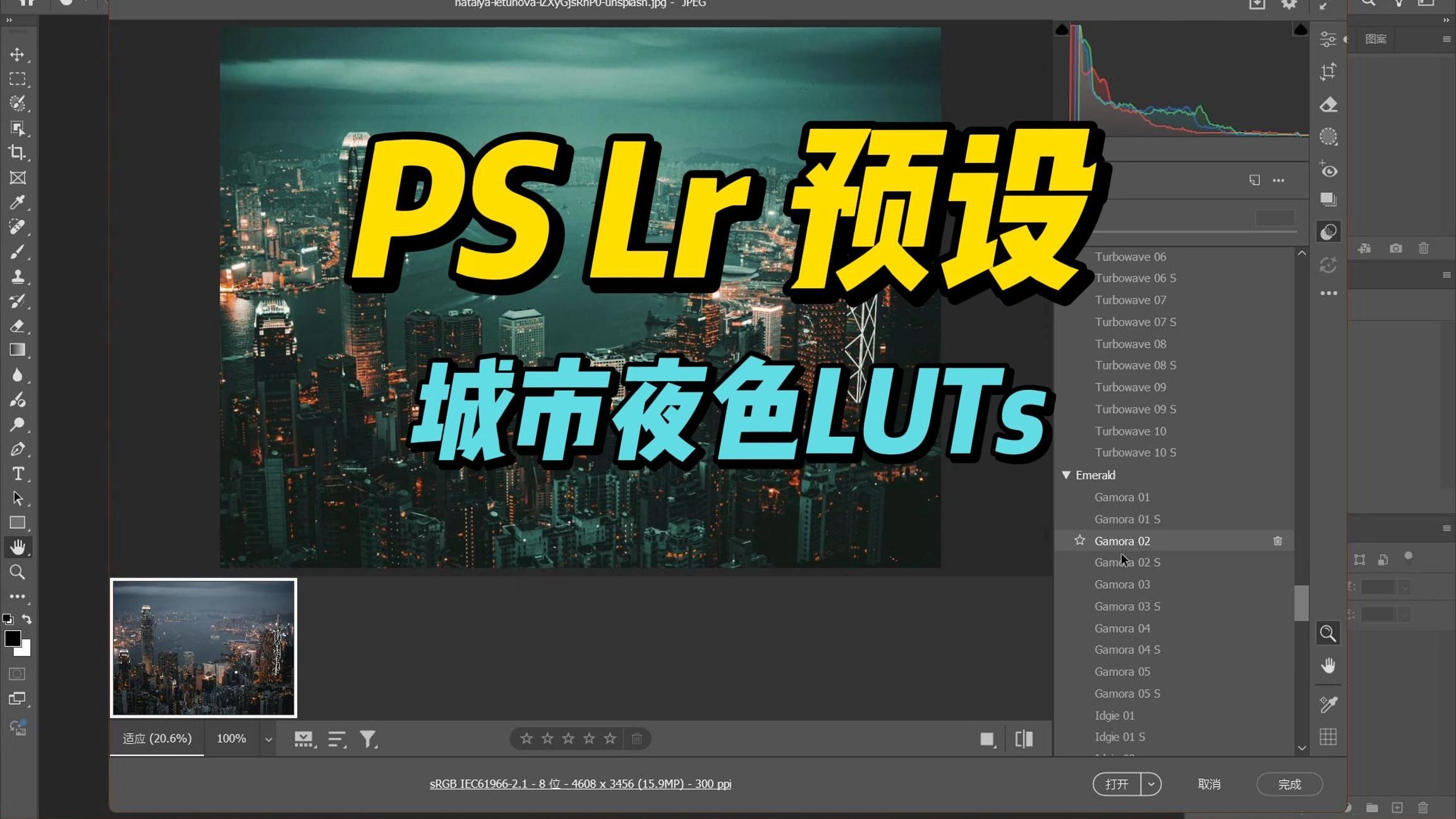
Task: Select the Dodge tool
Action: pos(17,424)
